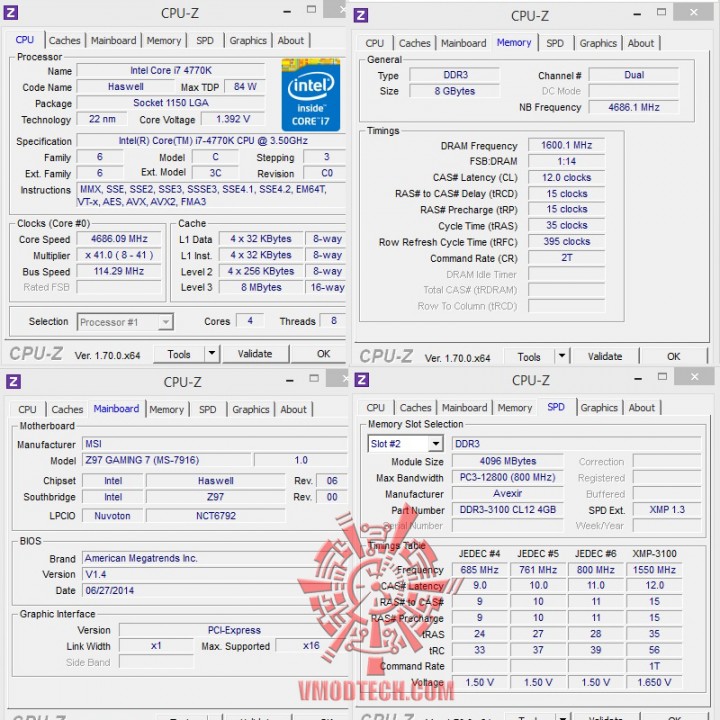
Task: Open the Mainboard tab in the CPU window
Action: pyautogui.click(x=113, y=40)
